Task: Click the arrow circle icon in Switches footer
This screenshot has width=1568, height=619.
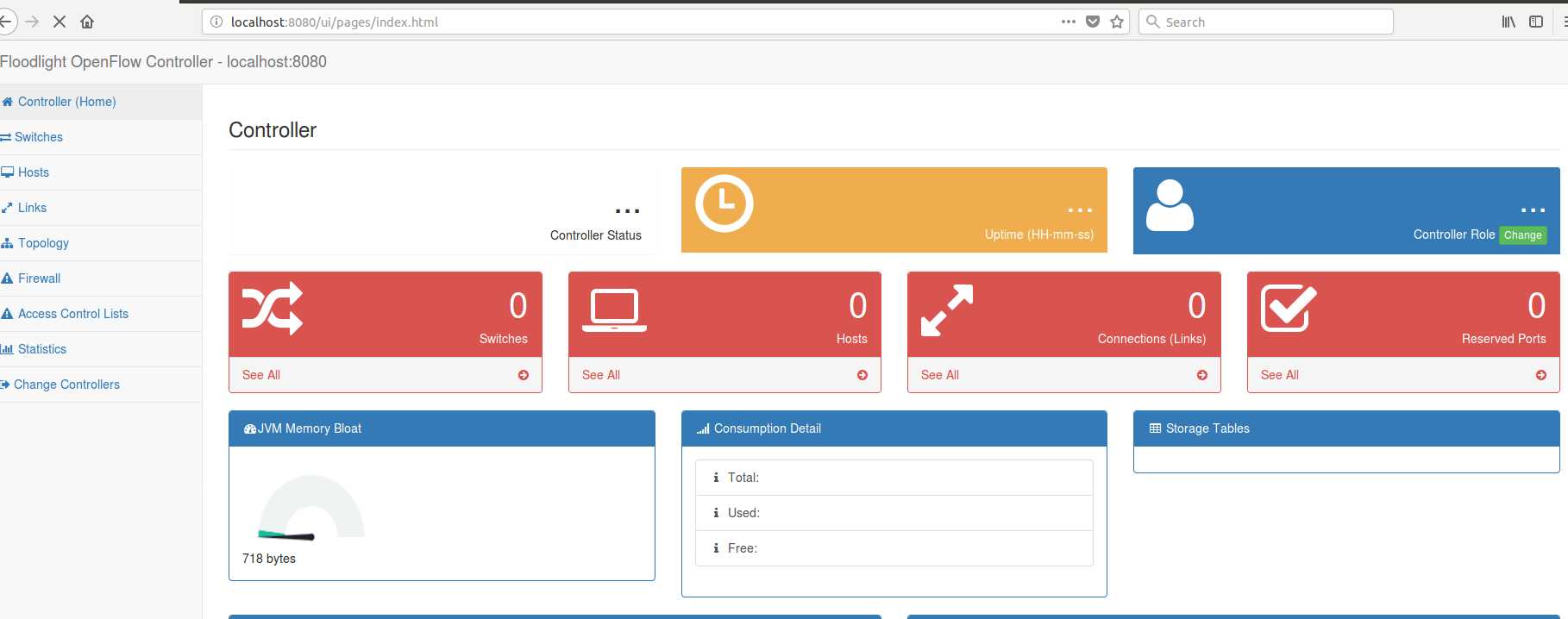Action: [524, 375]
